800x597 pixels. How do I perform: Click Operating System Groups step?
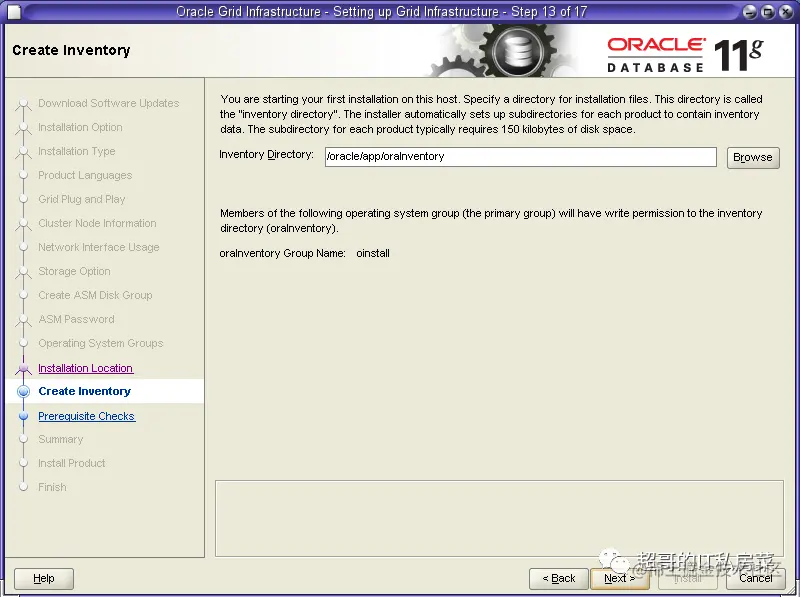click(101, 343)
